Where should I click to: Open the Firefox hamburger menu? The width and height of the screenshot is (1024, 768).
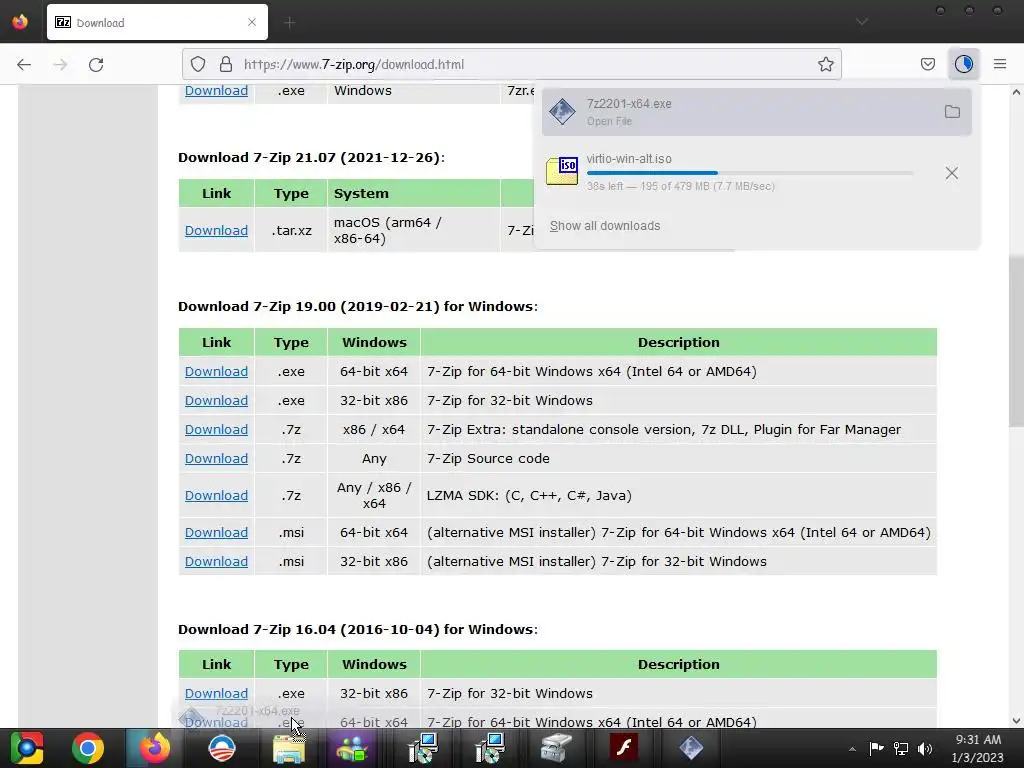(x=1000, y=64)
